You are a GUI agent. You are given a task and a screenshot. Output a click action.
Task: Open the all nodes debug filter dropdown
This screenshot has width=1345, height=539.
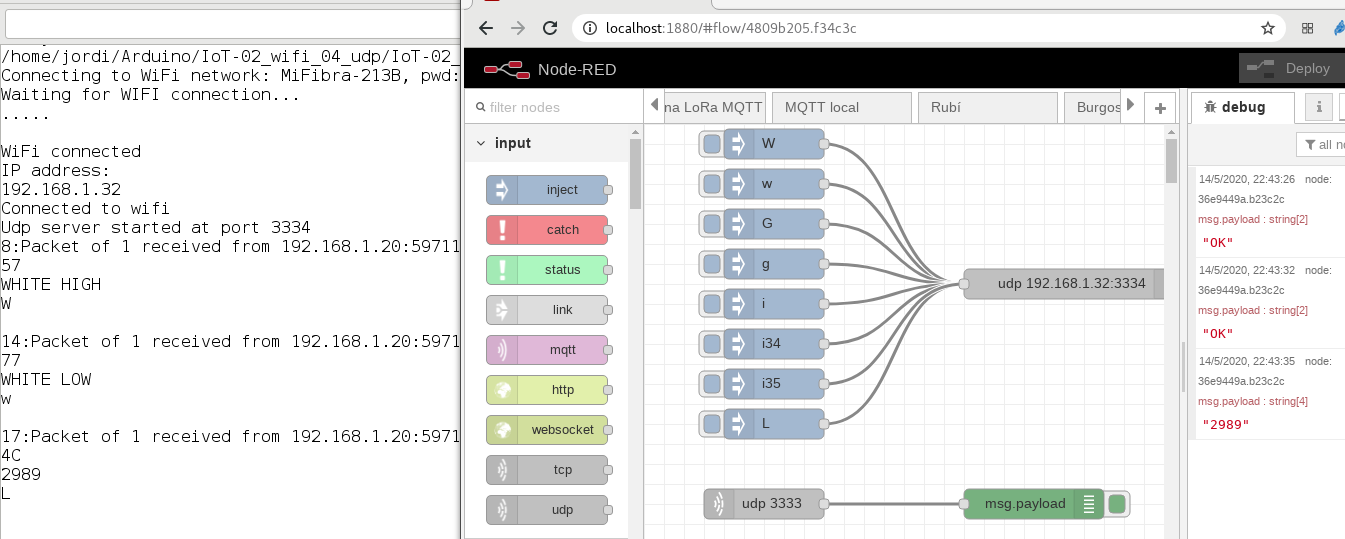(1320, 145)
